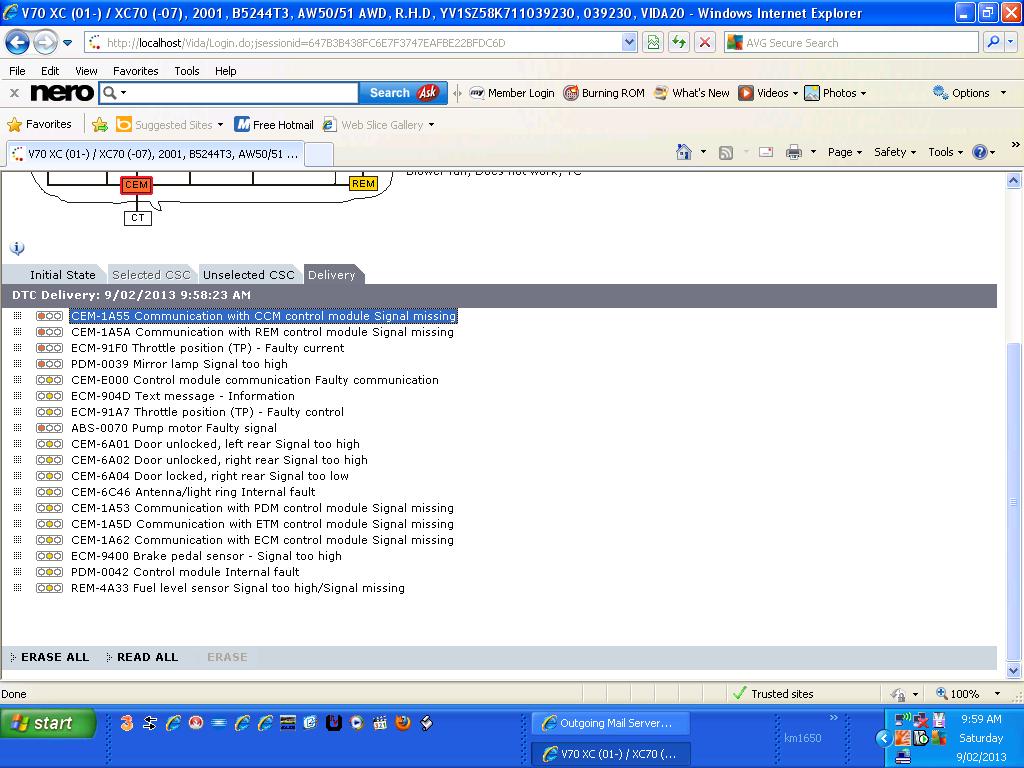
Task: Open the zoom level 100% dropdown
Action: click(x=996, y=694)
